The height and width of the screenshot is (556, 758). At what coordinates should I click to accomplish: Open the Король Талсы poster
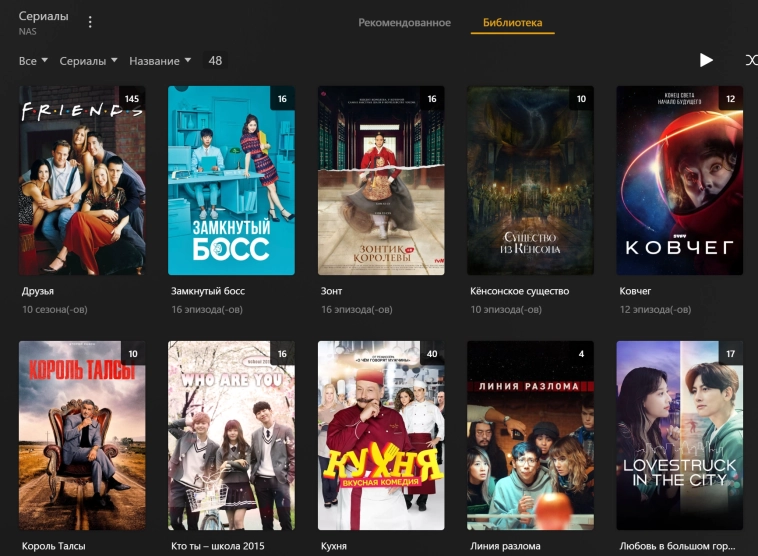pos(82,436)
